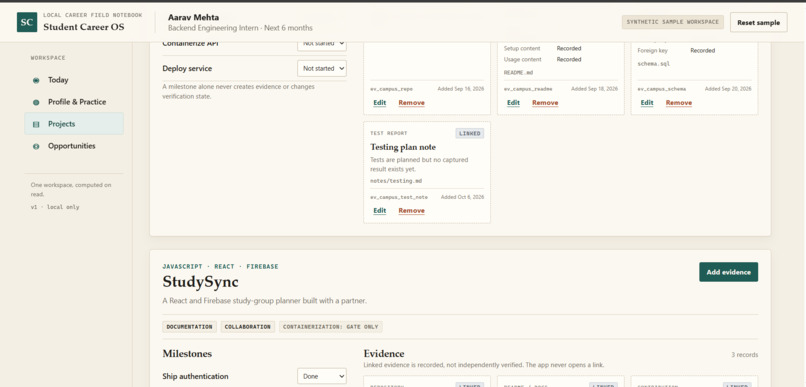Click the Foreign key row label
The height and width of the screenshot is (387, 806).
pyautogui.click(x=652, y=50)
